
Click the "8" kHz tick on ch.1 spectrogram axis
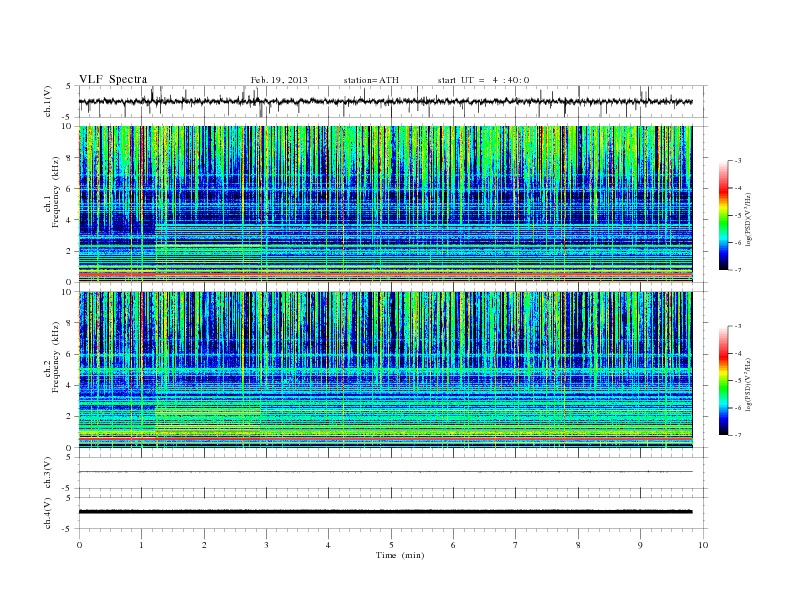coord(69,158)
